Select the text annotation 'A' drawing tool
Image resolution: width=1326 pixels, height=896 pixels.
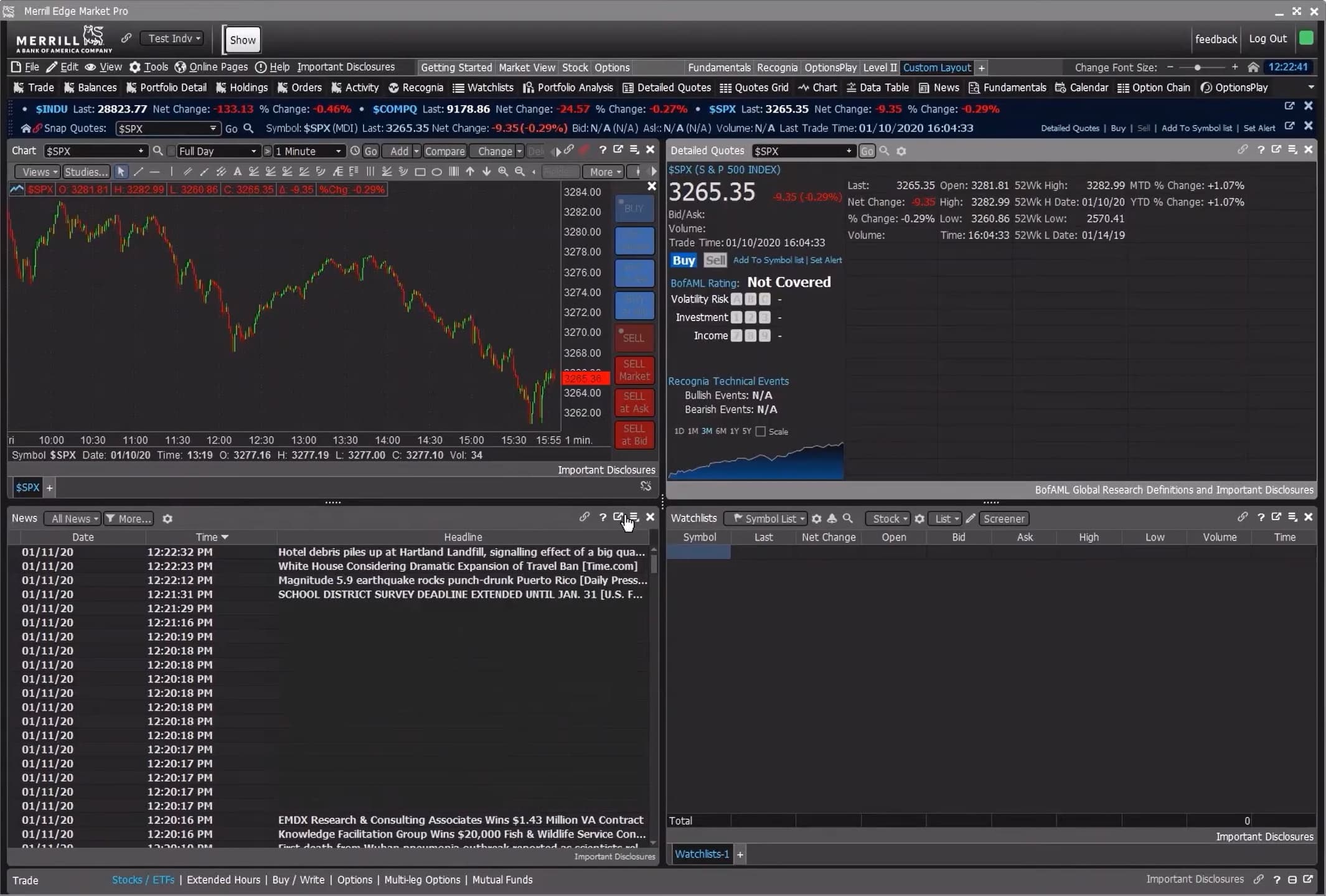click(x=237, y=172)
